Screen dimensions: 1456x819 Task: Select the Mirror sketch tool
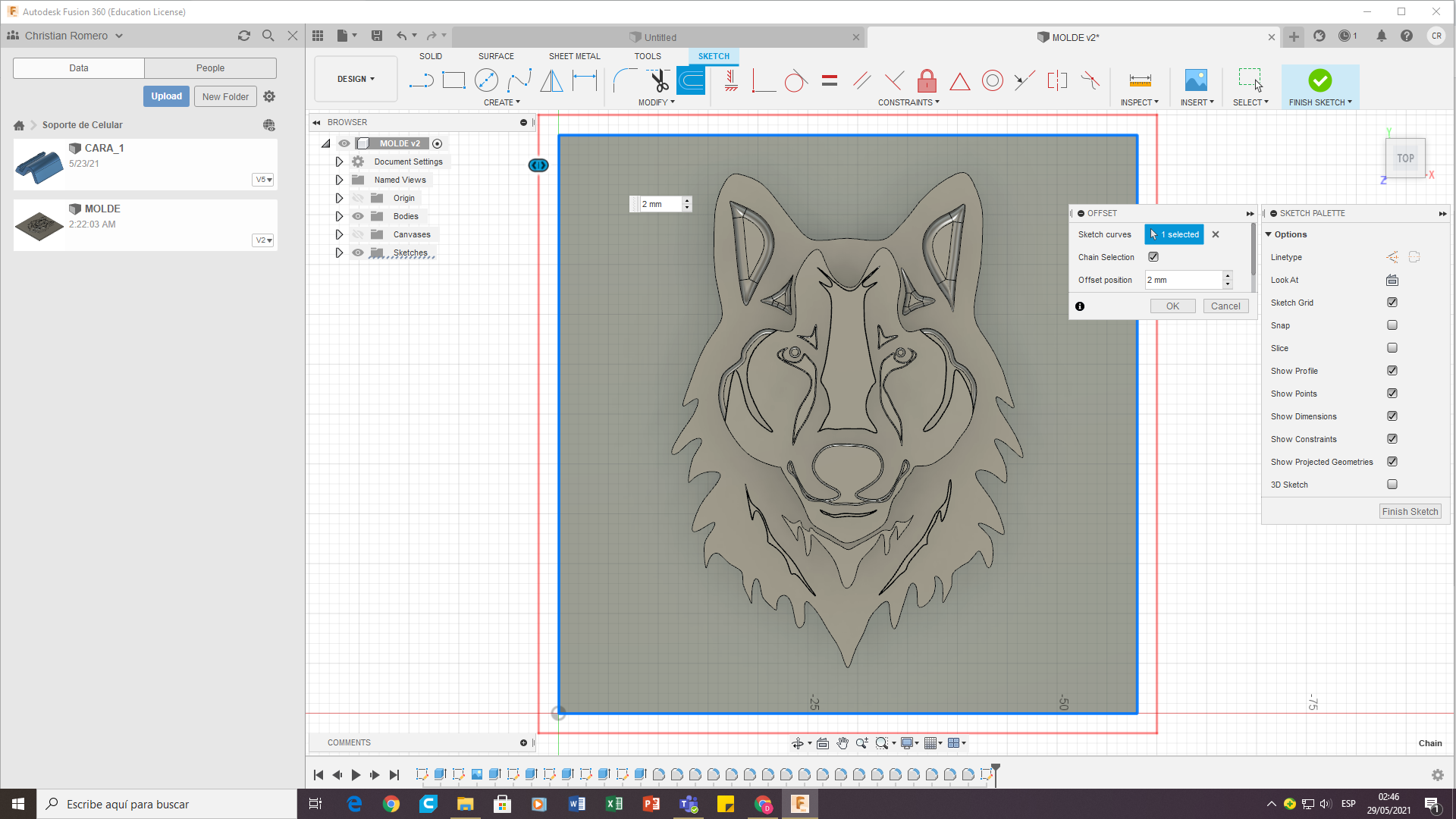point(552,80)
